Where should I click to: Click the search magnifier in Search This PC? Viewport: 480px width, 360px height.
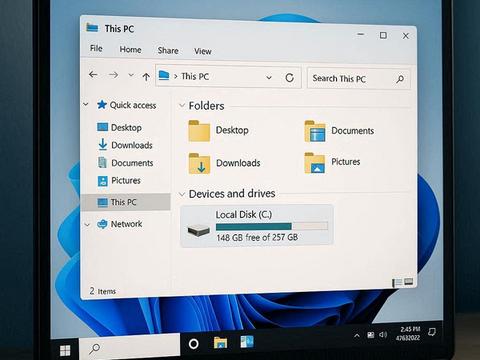point(400,79)
